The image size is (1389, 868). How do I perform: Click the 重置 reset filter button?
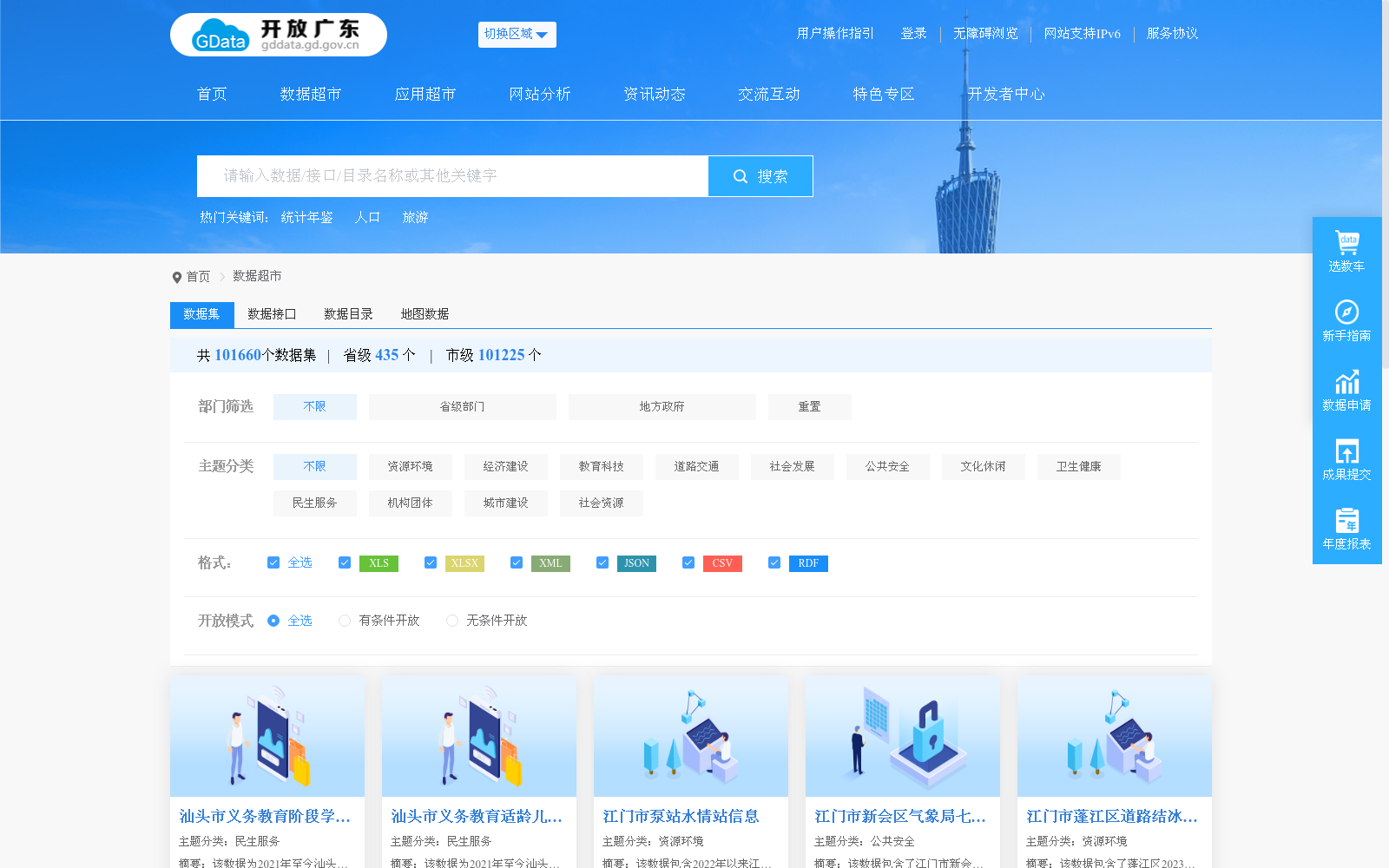[x=809, y=406]
